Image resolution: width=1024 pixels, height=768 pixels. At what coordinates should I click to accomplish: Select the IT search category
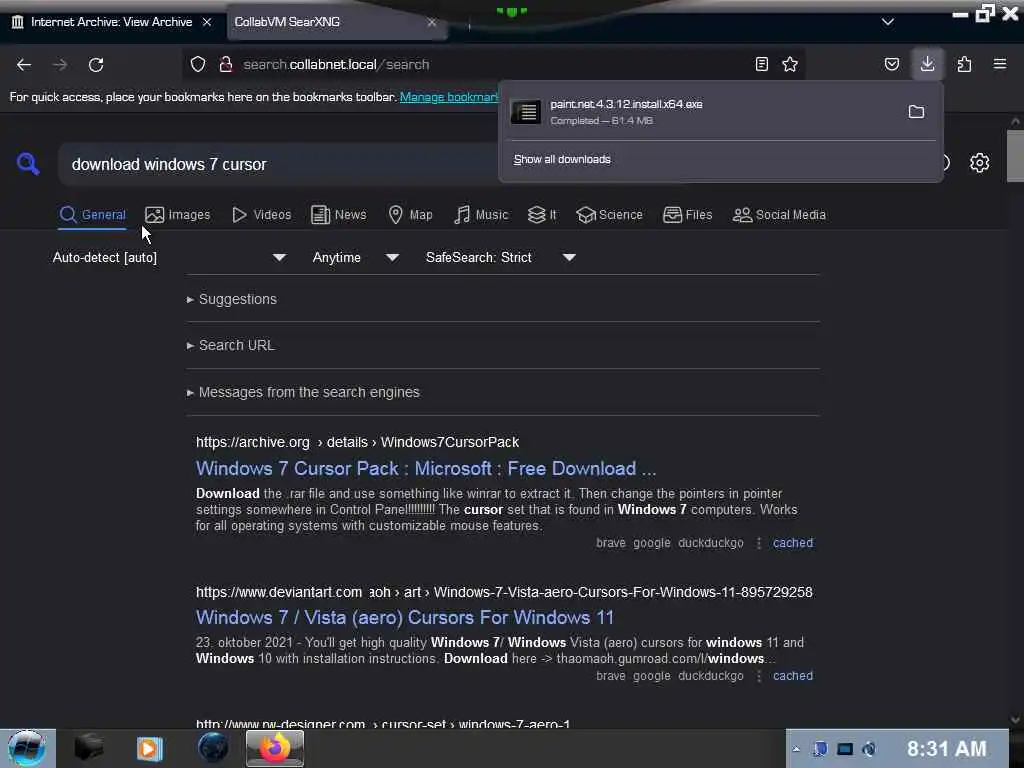point(542,215)
